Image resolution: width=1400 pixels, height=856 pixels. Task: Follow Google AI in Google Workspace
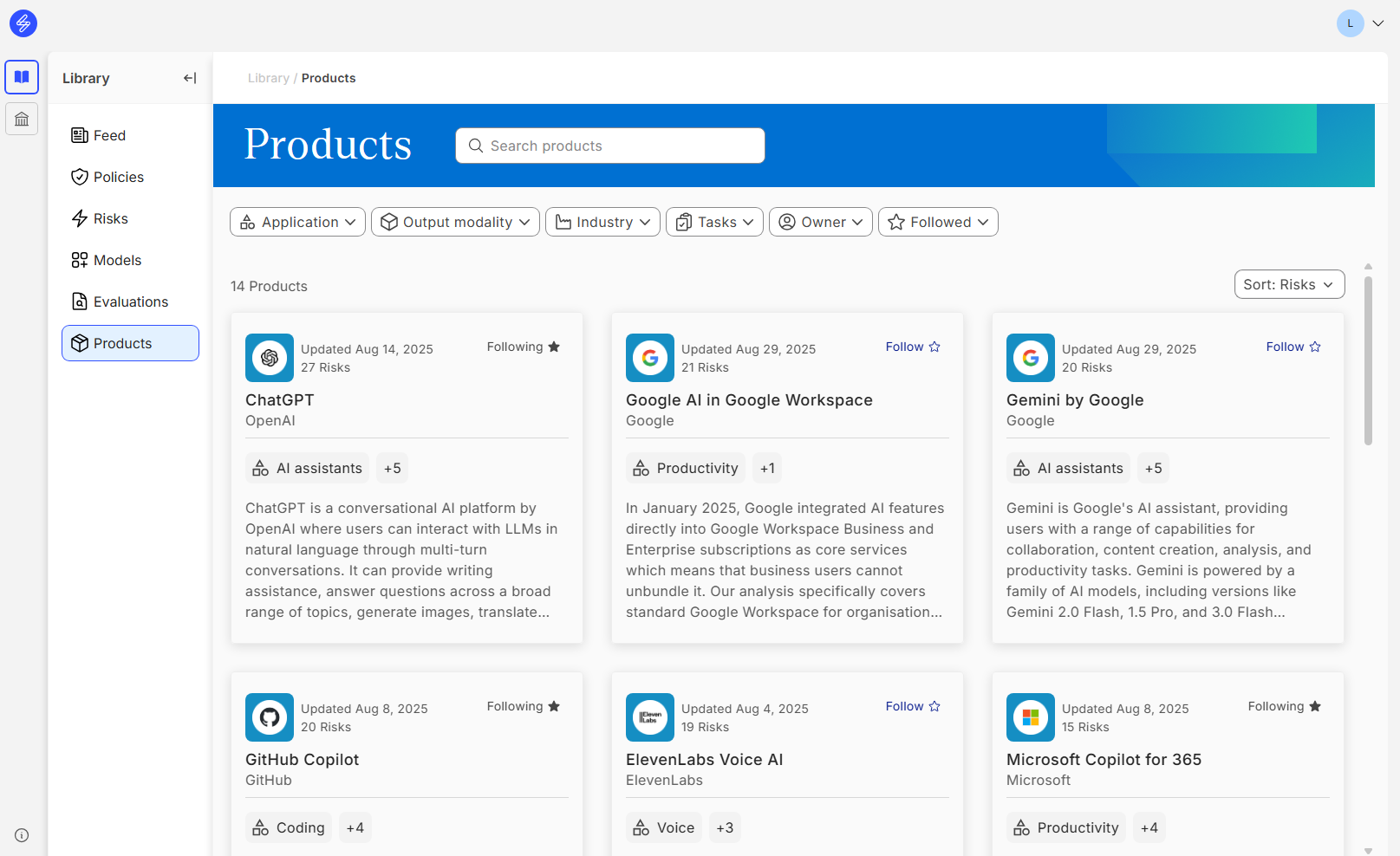tap(913, 347)
